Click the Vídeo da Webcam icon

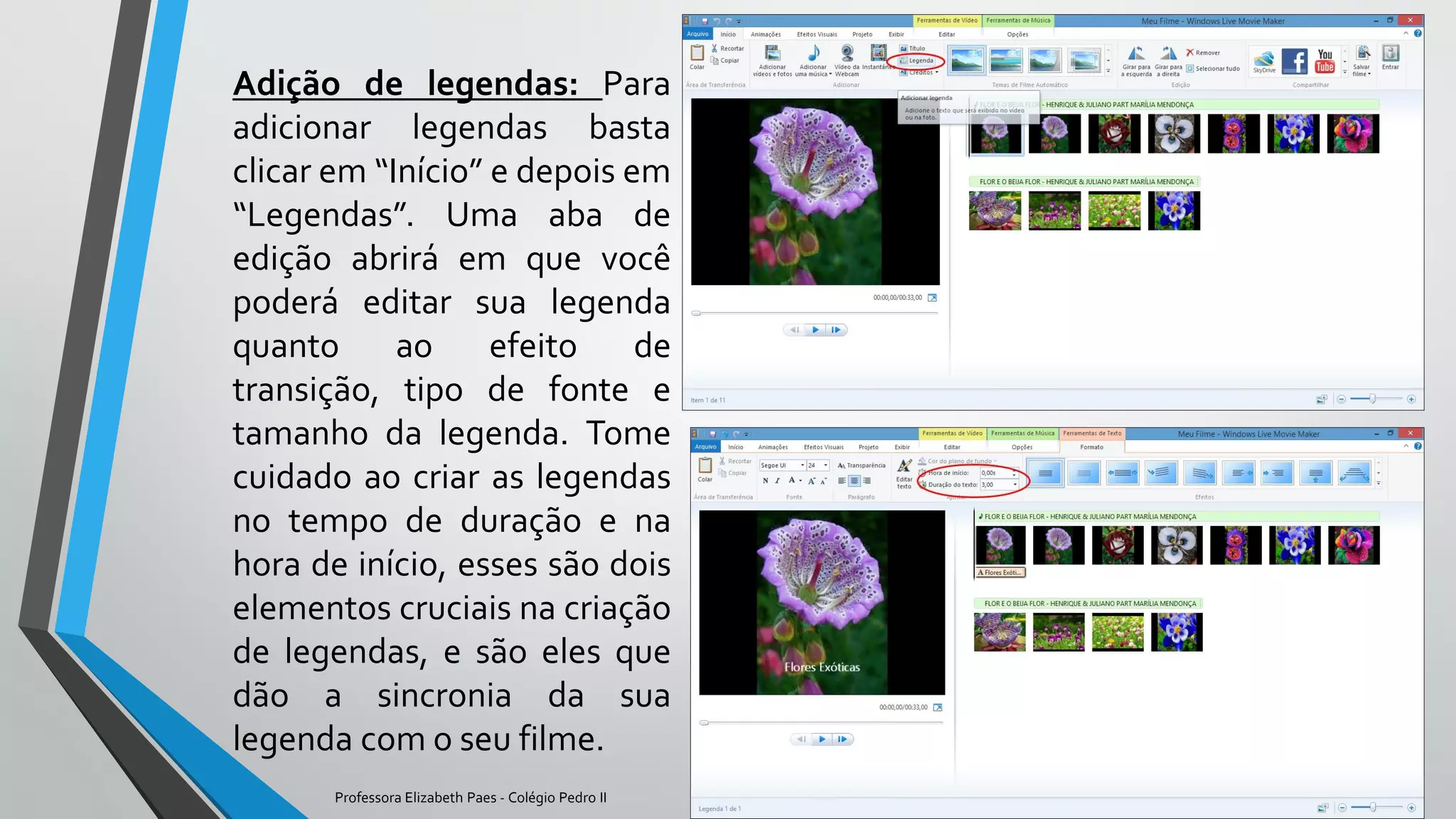click(847, 53)
